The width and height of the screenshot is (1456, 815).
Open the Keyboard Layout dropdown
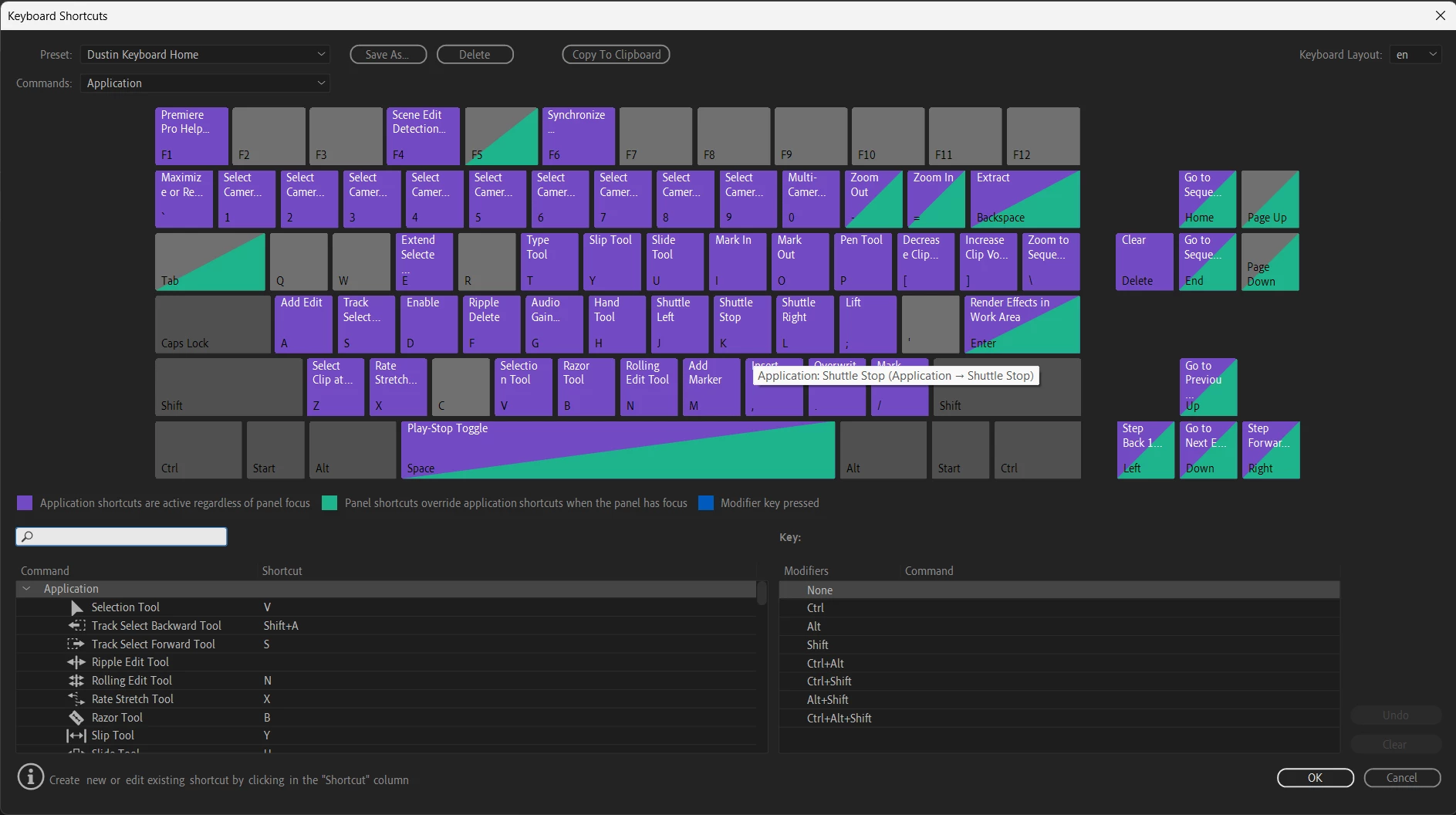1416,55
